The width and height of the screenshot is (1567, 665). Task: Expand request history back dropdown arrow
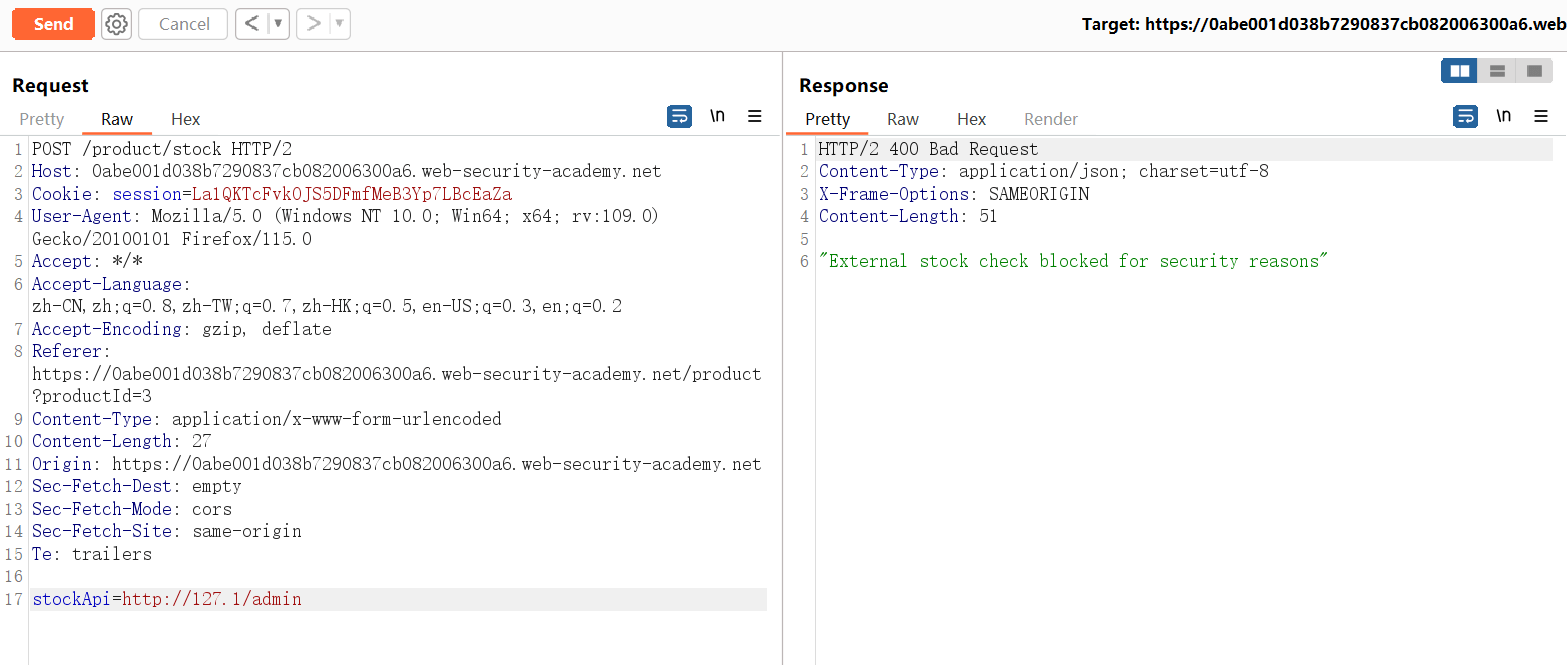click(278, 24)
